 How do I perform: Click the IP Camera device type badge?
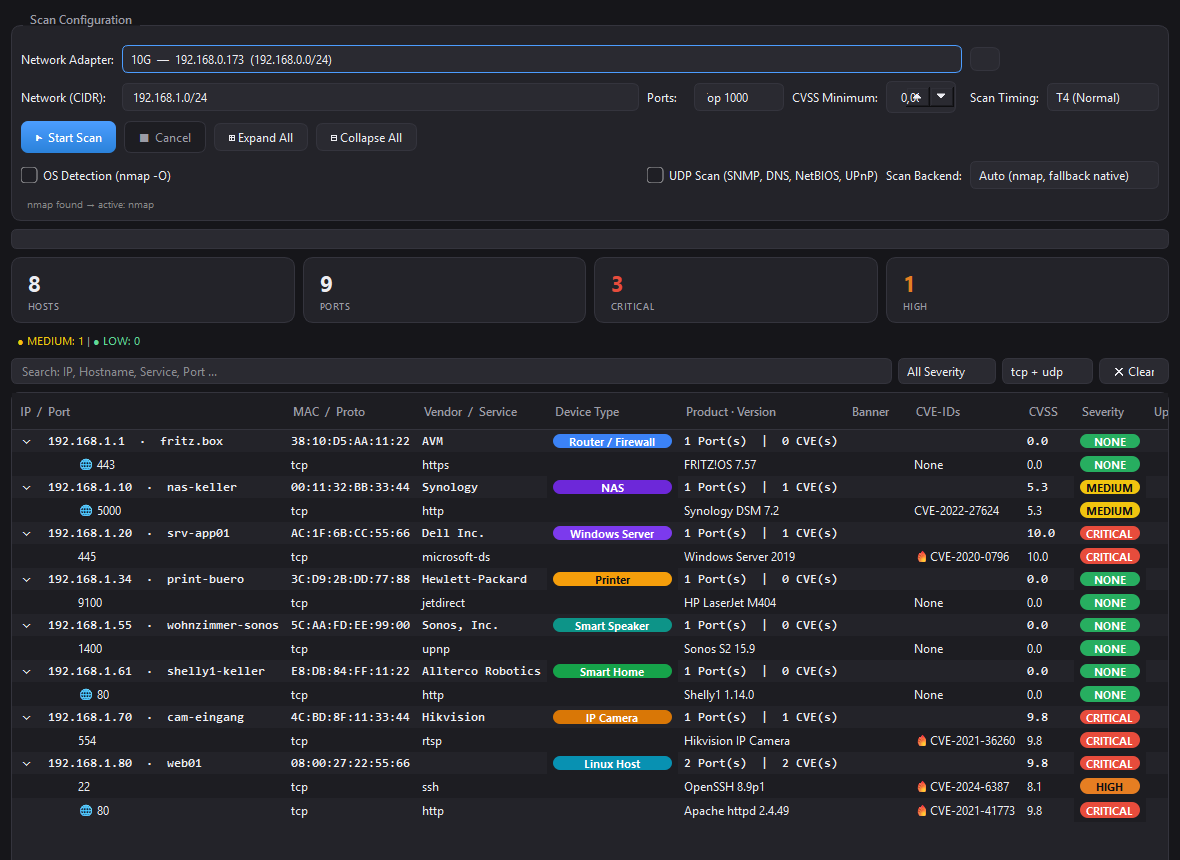[x=612, y=718]
